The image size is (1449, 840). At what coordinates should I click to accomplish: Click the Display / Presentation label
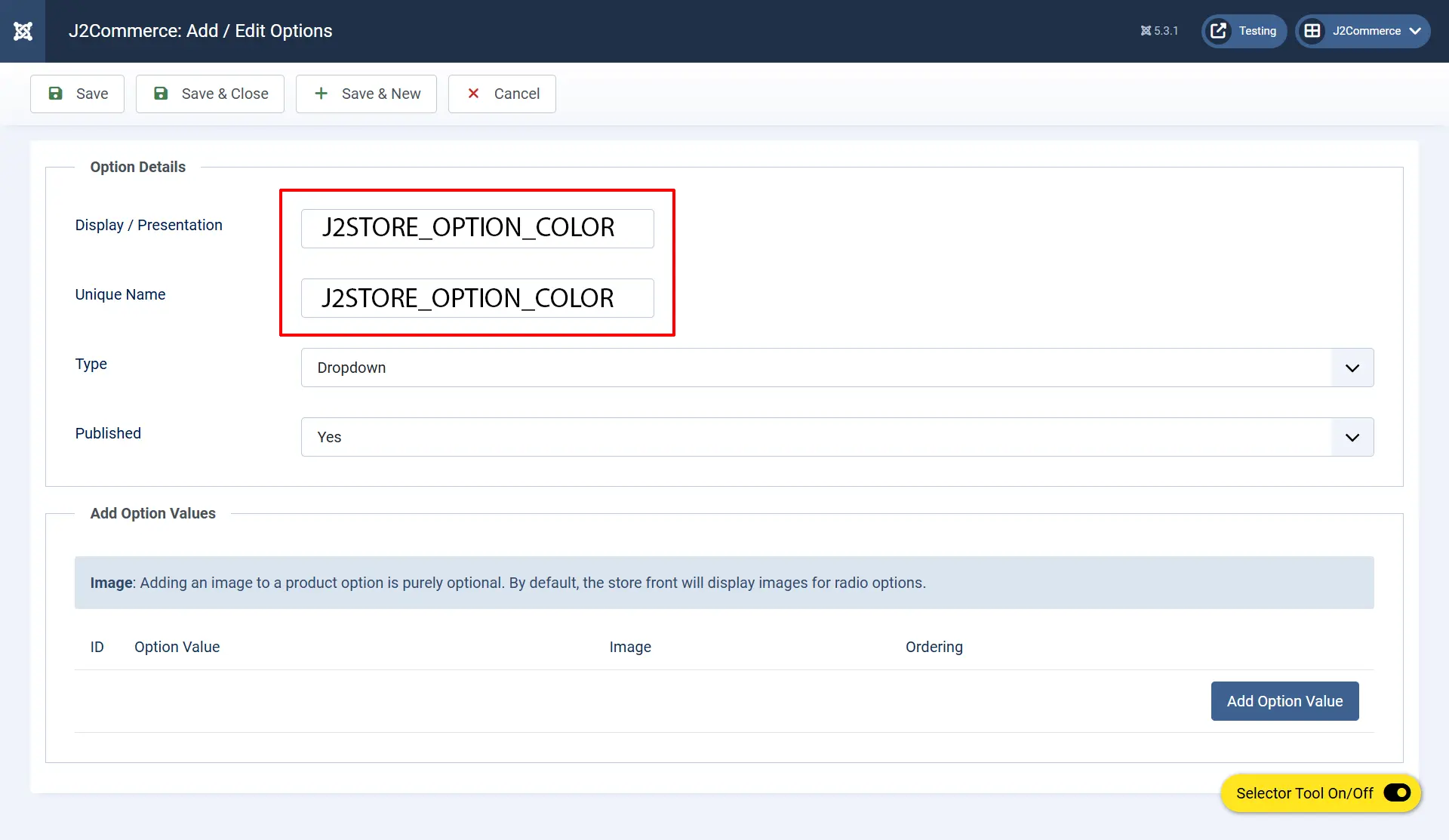(149, 225)
